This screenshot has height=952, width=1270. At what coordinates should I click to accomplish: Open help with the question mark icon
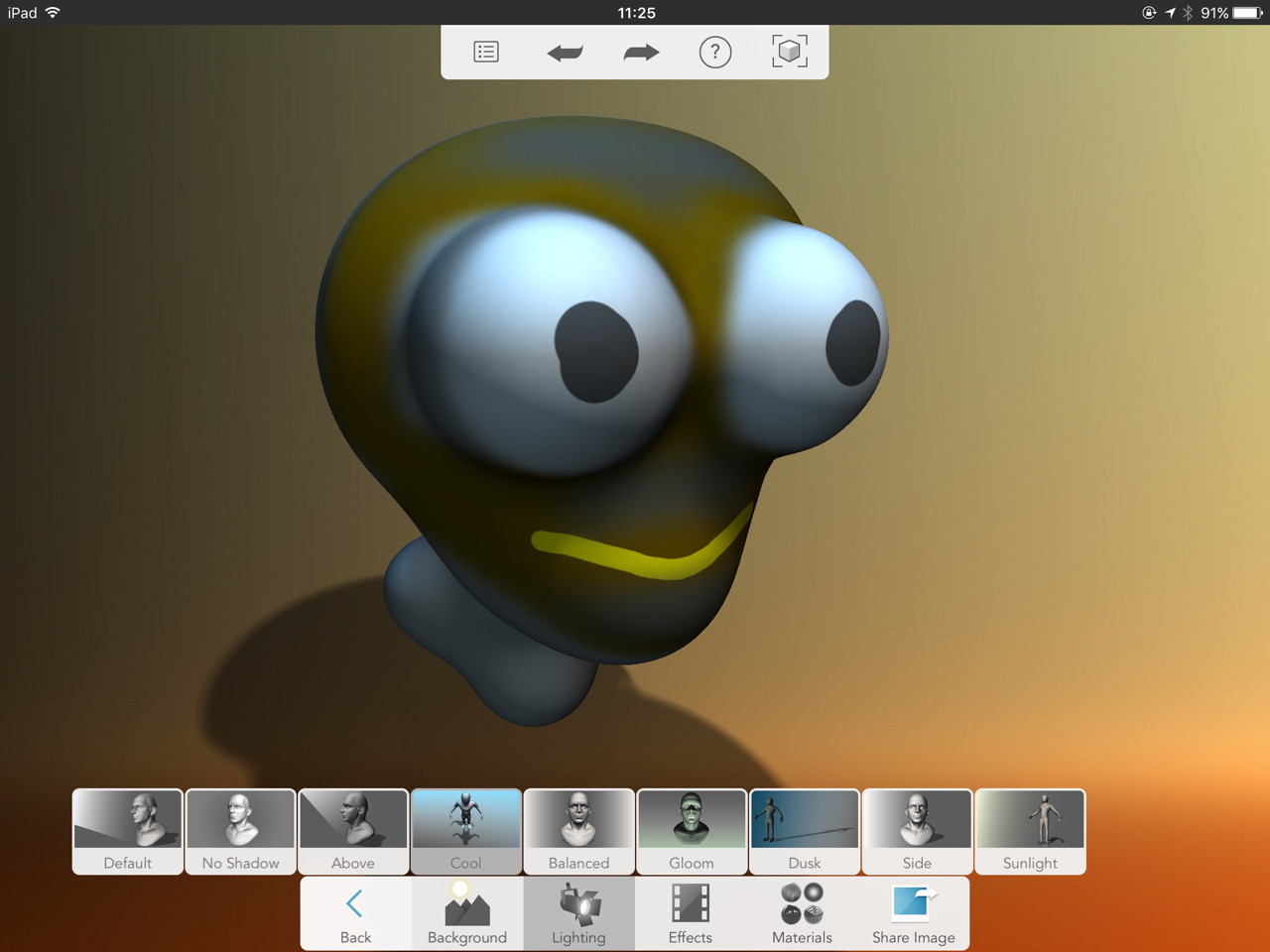[x=714, y=52]
